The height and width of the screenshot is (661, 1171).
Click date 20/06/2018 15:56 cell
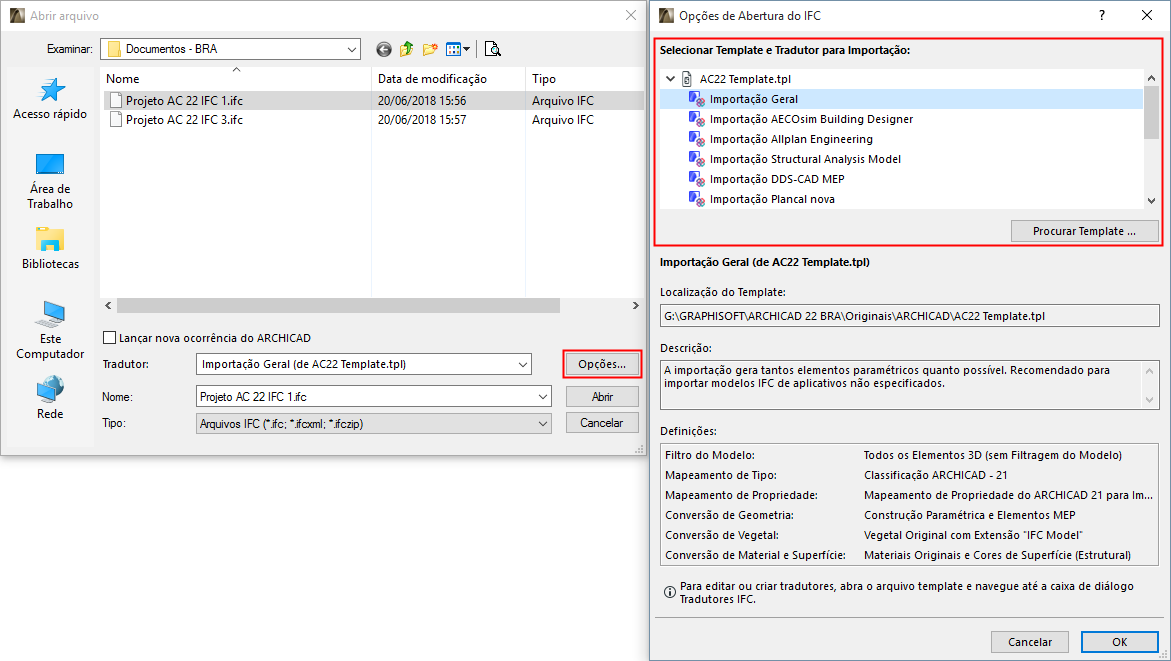point(422,100)
